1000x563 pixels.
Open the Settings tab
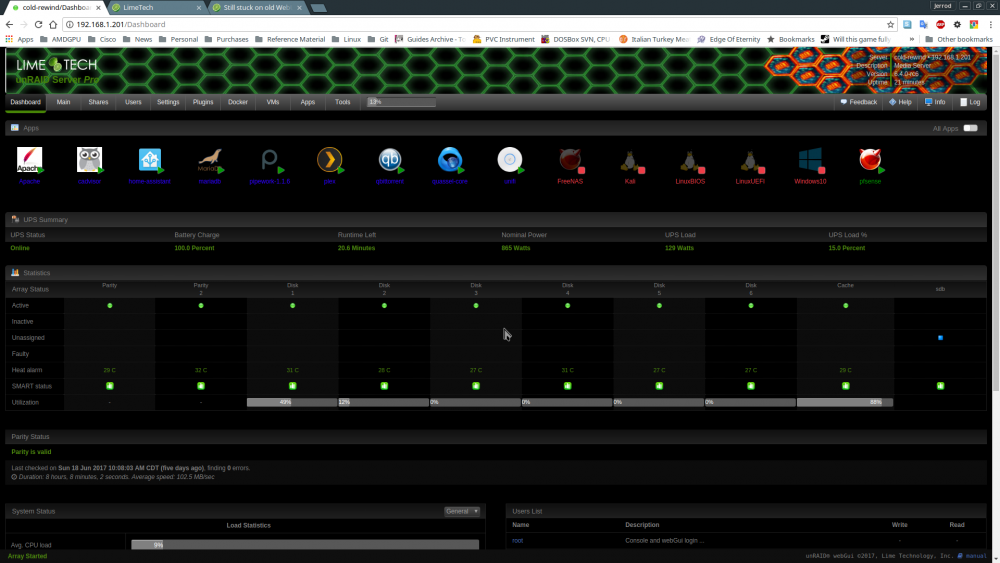pos(168,102)
